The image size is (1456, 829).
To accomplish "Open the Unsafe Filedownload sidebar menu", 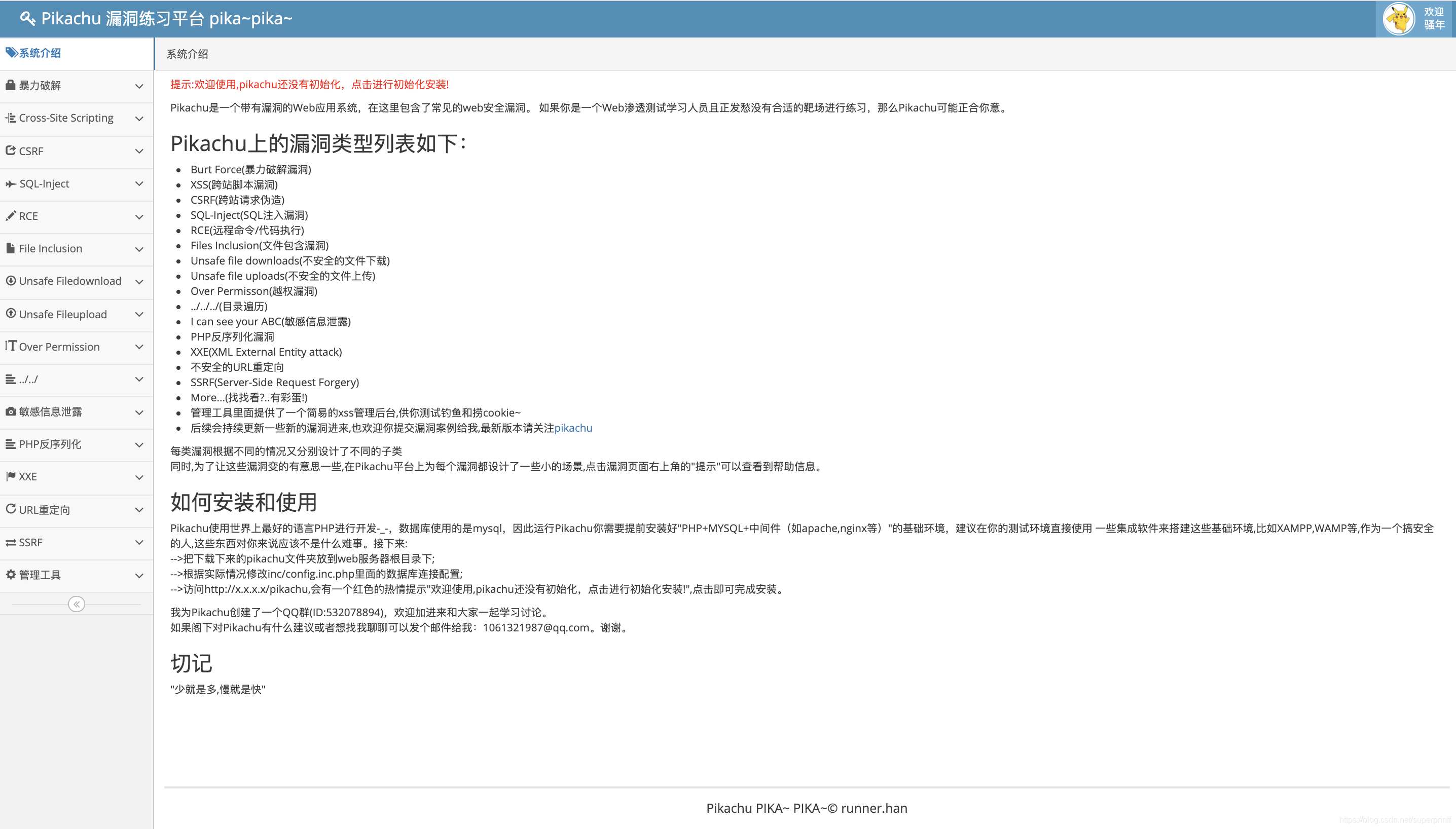I will point(77,281).
